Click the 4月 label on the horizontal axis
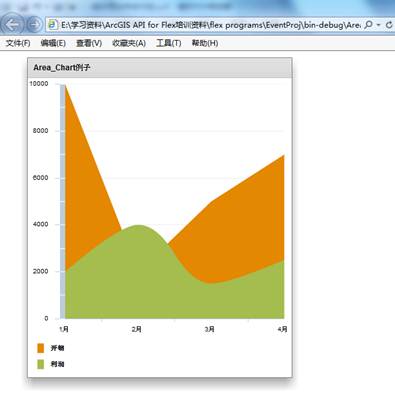Screen dimensions: 395x414 coord(282,329)
